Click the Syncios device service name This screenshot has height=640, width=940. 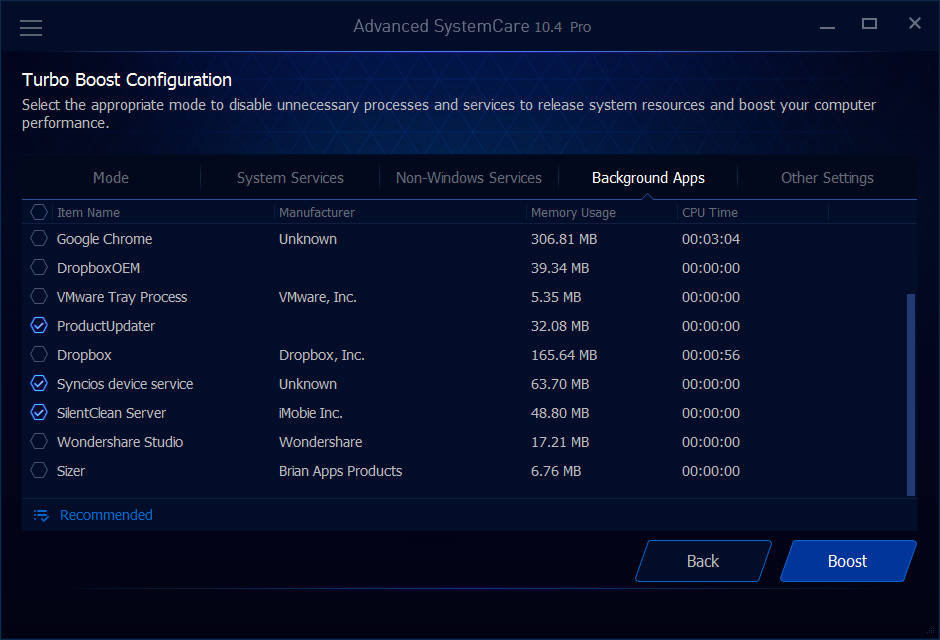pos(125,384)
